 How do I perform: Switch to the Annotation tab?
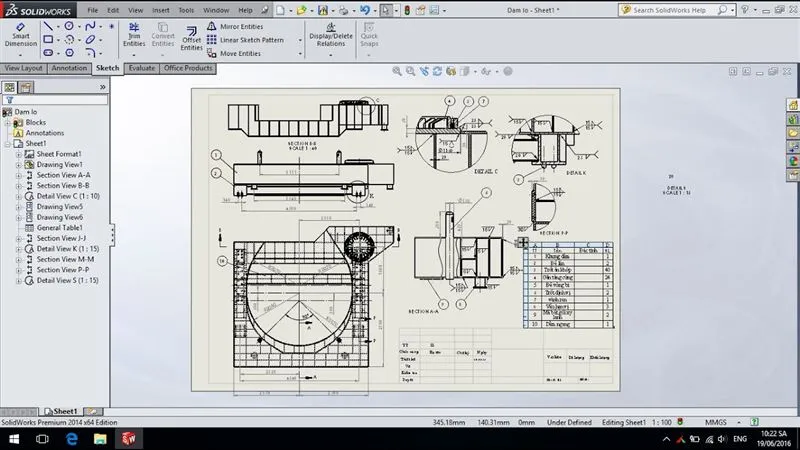pyautogui.click(x=69, y=68)
